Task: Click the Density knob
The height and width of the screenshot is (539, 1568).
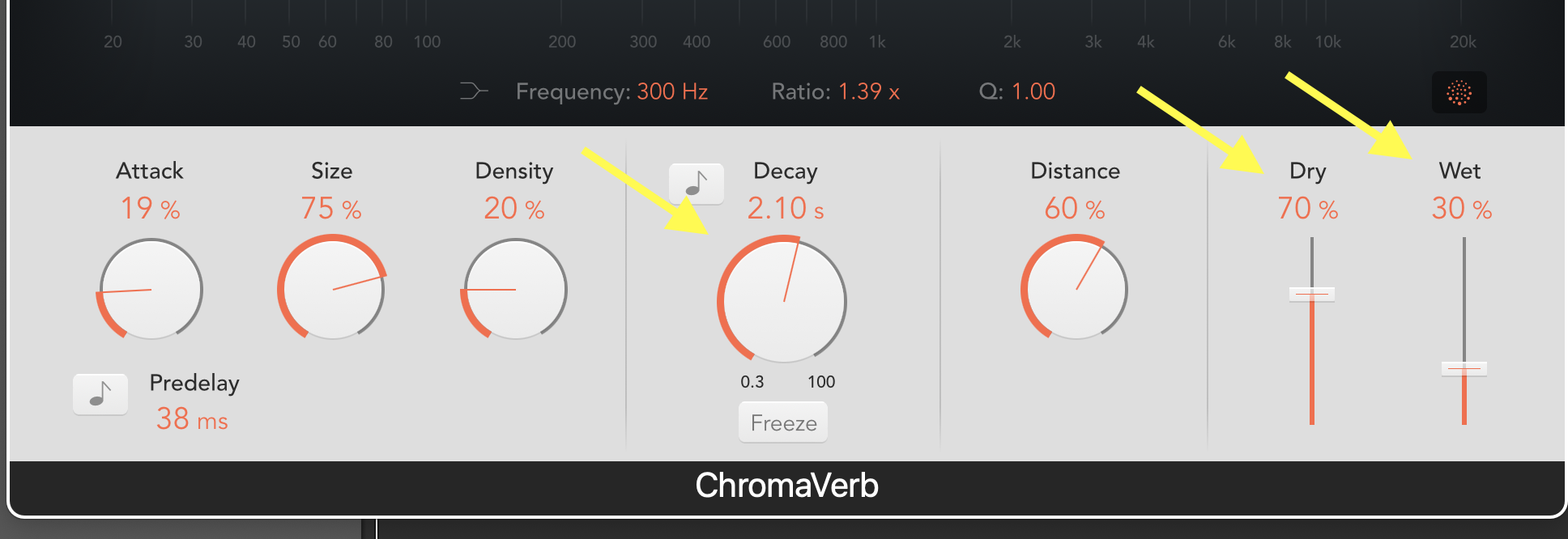Action: [x=514, y=290]
